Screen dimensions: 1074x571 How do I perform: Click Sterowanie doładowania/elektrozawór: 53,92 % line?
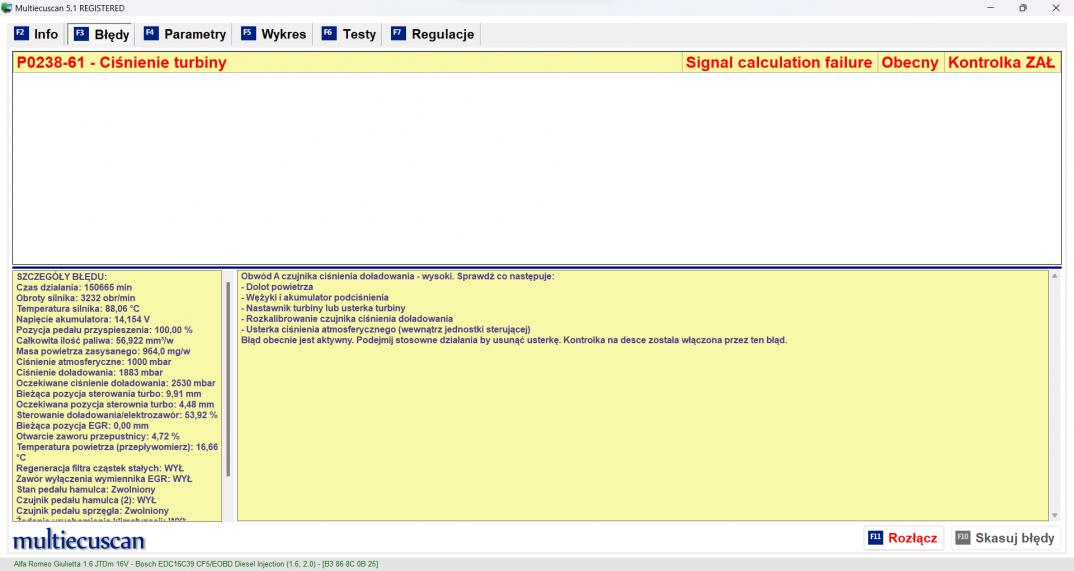pyautogui.click(x=116, y=415)
